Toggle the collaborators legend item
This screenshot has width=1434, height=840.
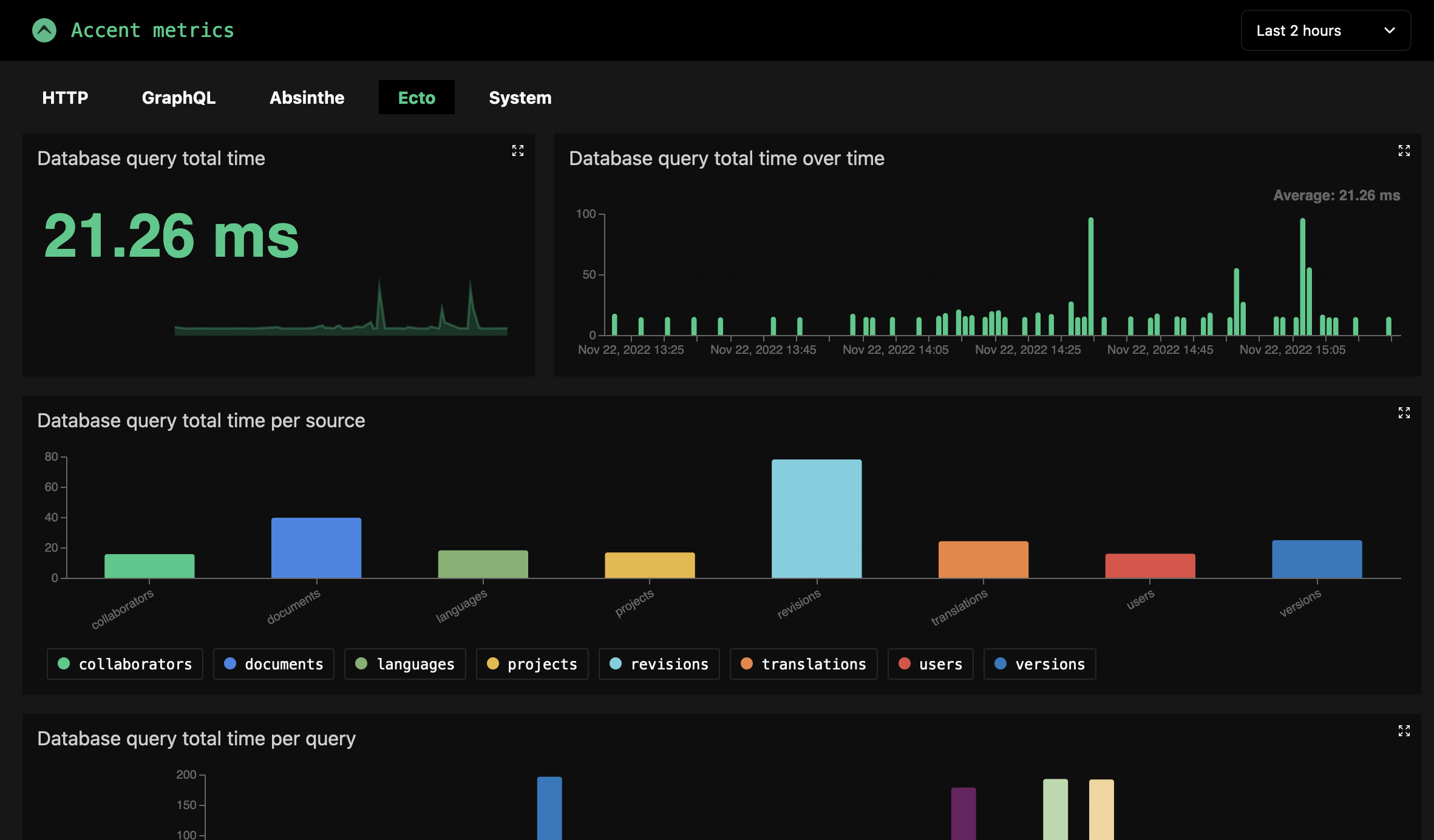tap(124, 664)
